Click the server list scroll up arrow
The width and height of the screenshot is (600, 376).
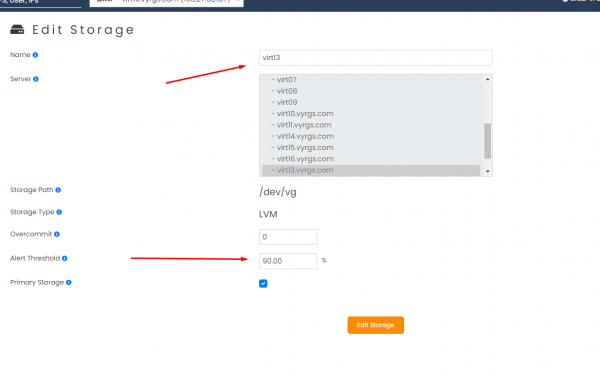click(x=488, y=79)
